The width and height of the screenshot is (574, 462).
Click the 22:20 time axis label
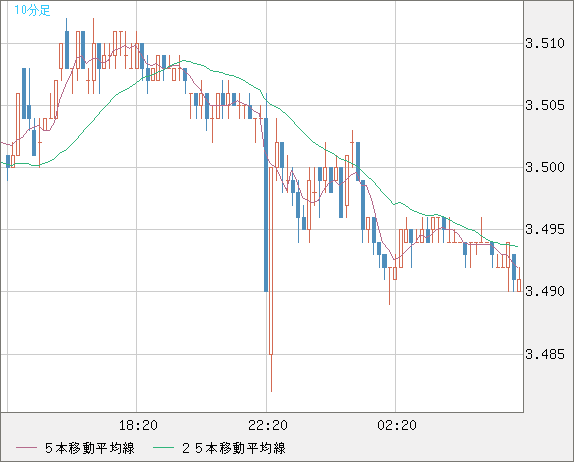coord(268,425)
